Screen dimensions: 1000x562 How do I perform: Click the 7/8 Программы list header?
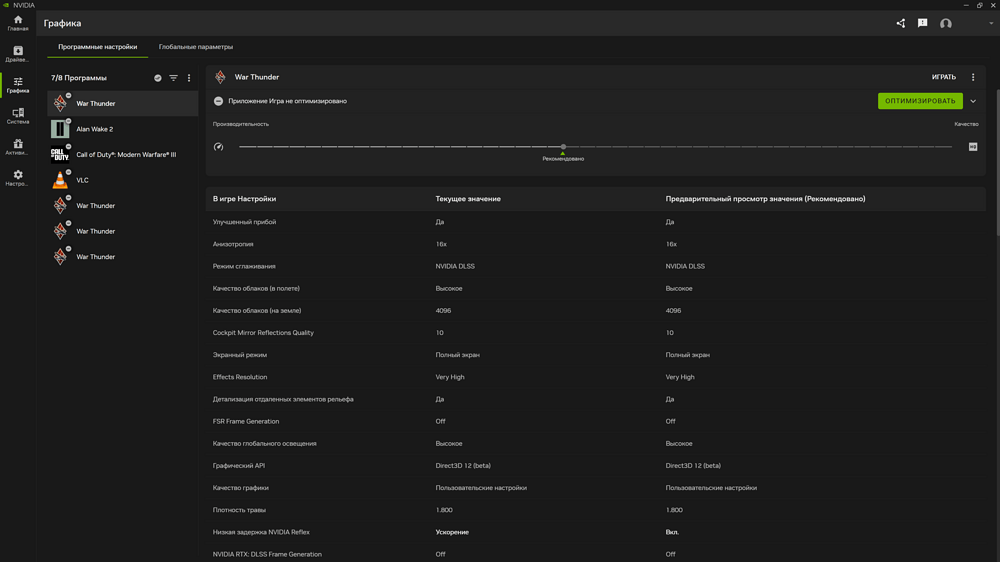click(79, 78)
